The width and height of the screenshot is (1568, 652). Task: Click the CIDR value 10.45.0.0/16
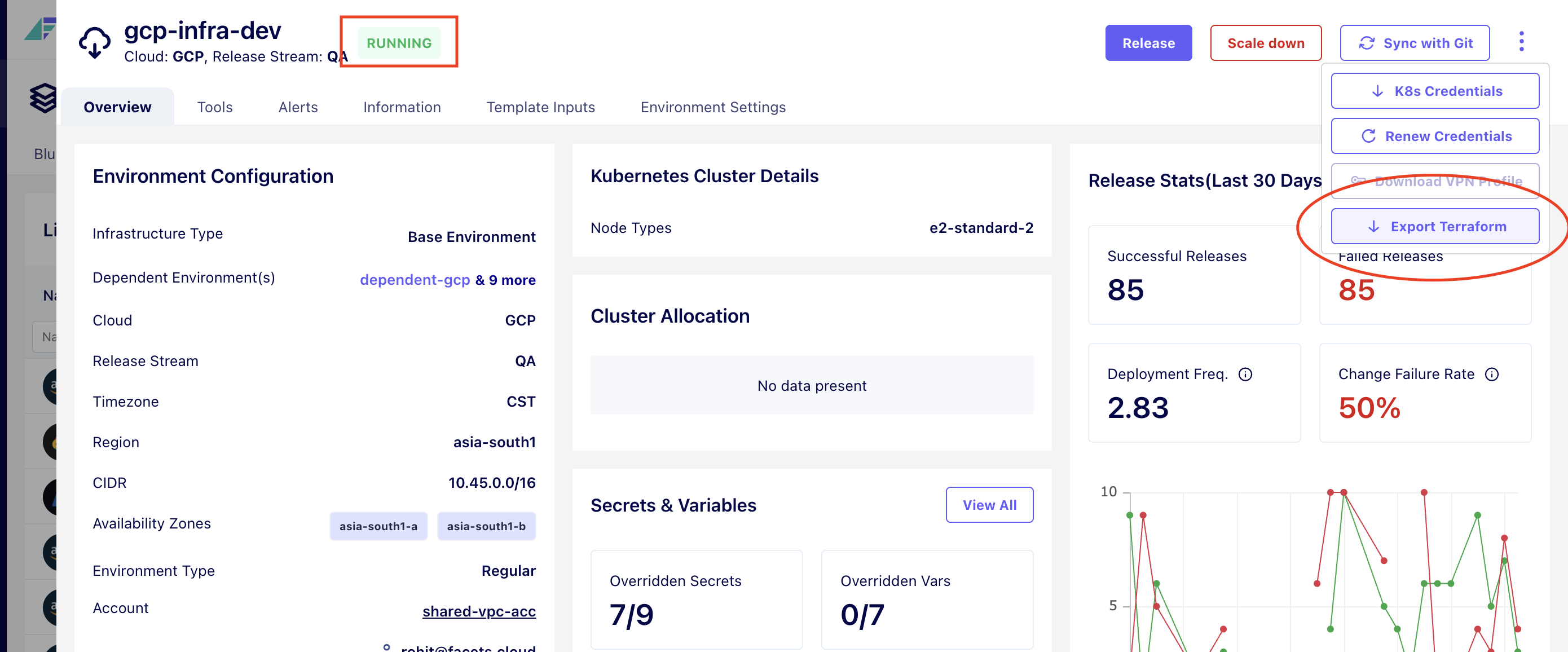tap(492, 483)
